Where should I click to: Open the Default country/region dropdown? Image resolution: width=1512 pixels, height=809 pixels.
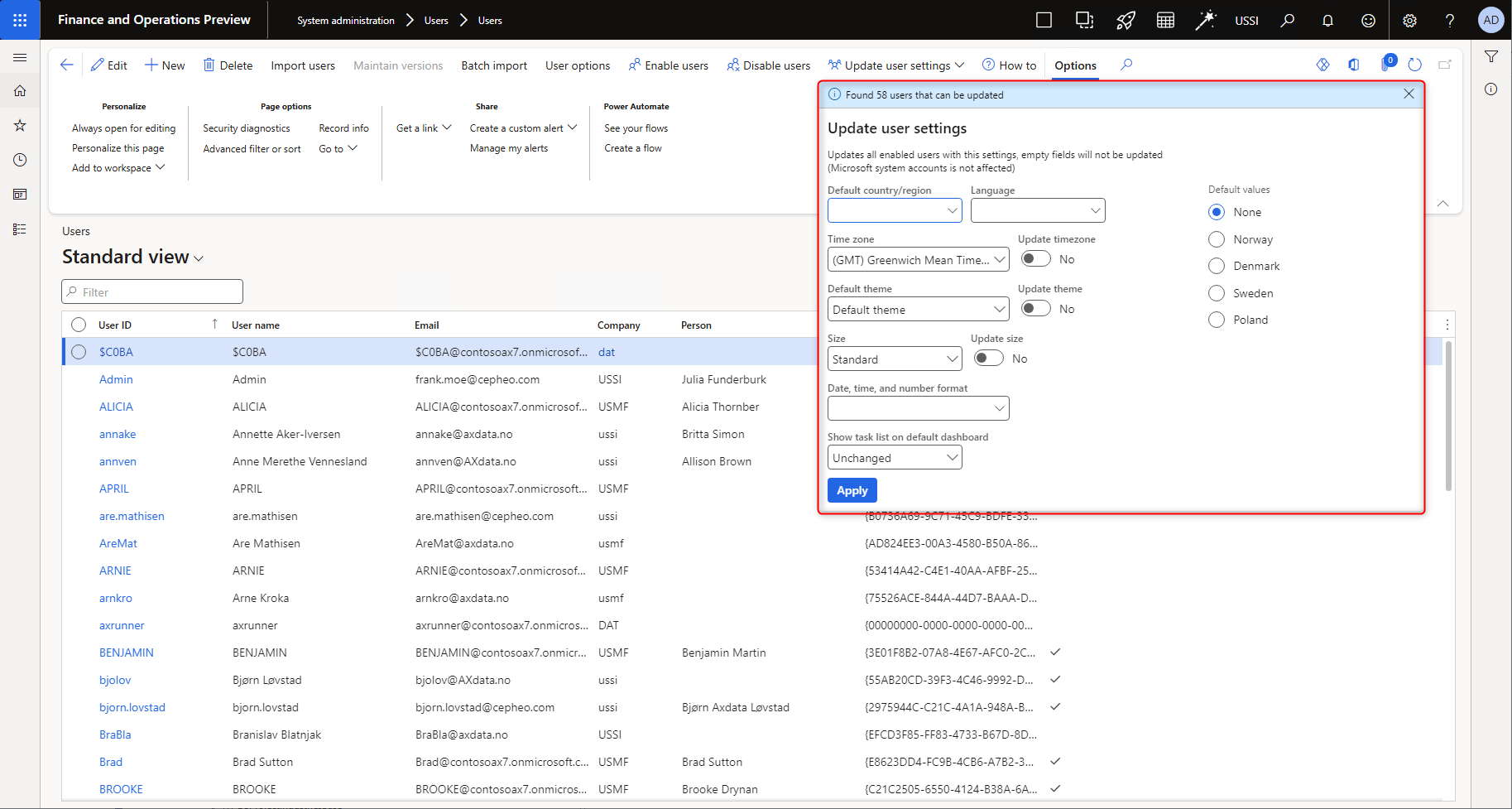(x=952, y=210)
